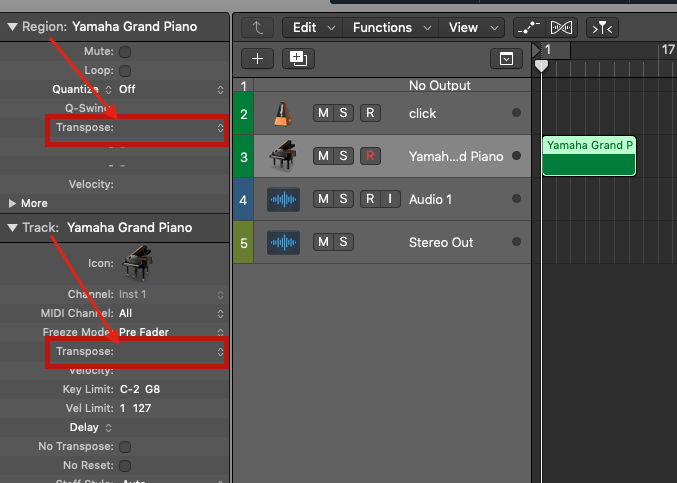Click the metronome icon on the click track
The height and width of the screenshot is (483, 677).
point(283,114)
